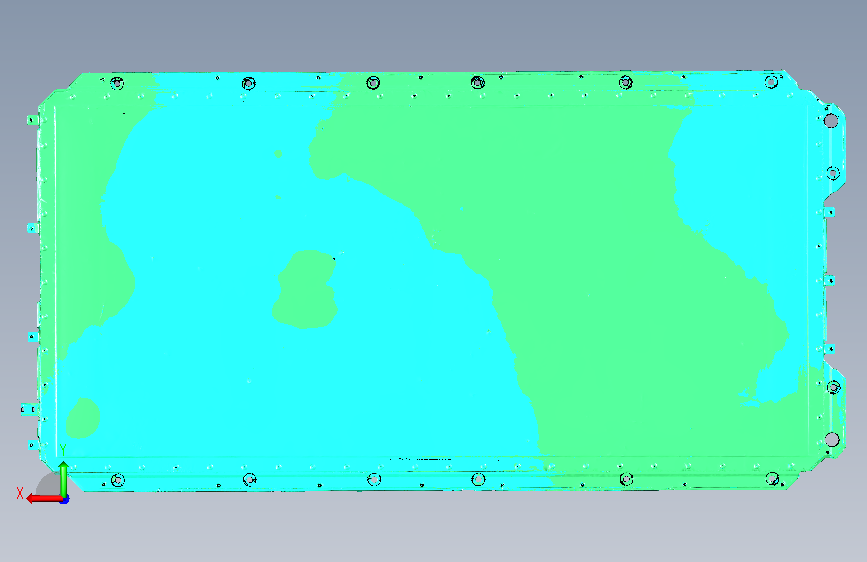This screenshot has width=867, height=562.
Task: Select the small green oval patch near bottom-left corner
Action: [x=83, y=418]
